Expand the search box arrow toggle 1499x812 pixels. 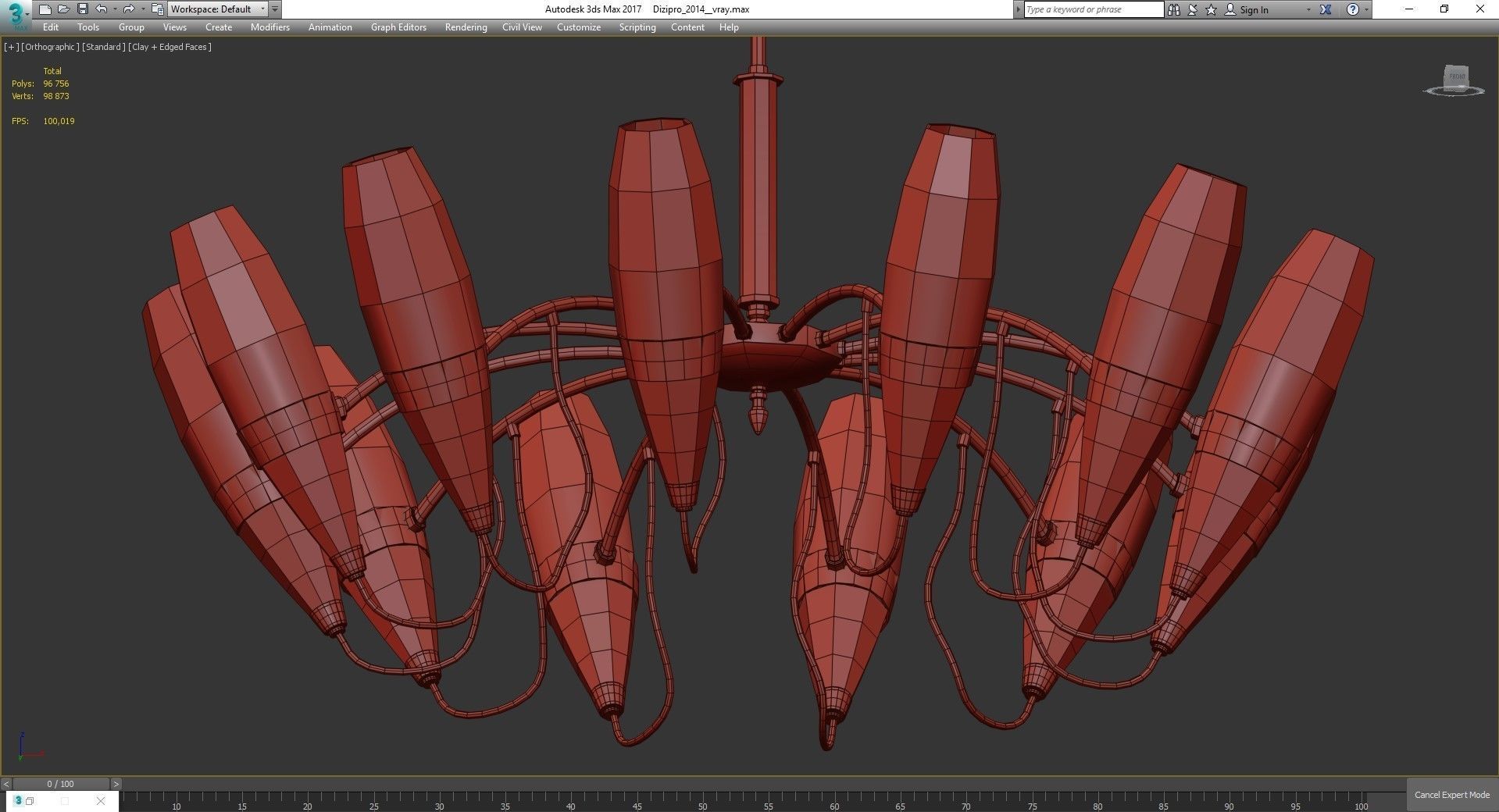[x=1018, y=9]
